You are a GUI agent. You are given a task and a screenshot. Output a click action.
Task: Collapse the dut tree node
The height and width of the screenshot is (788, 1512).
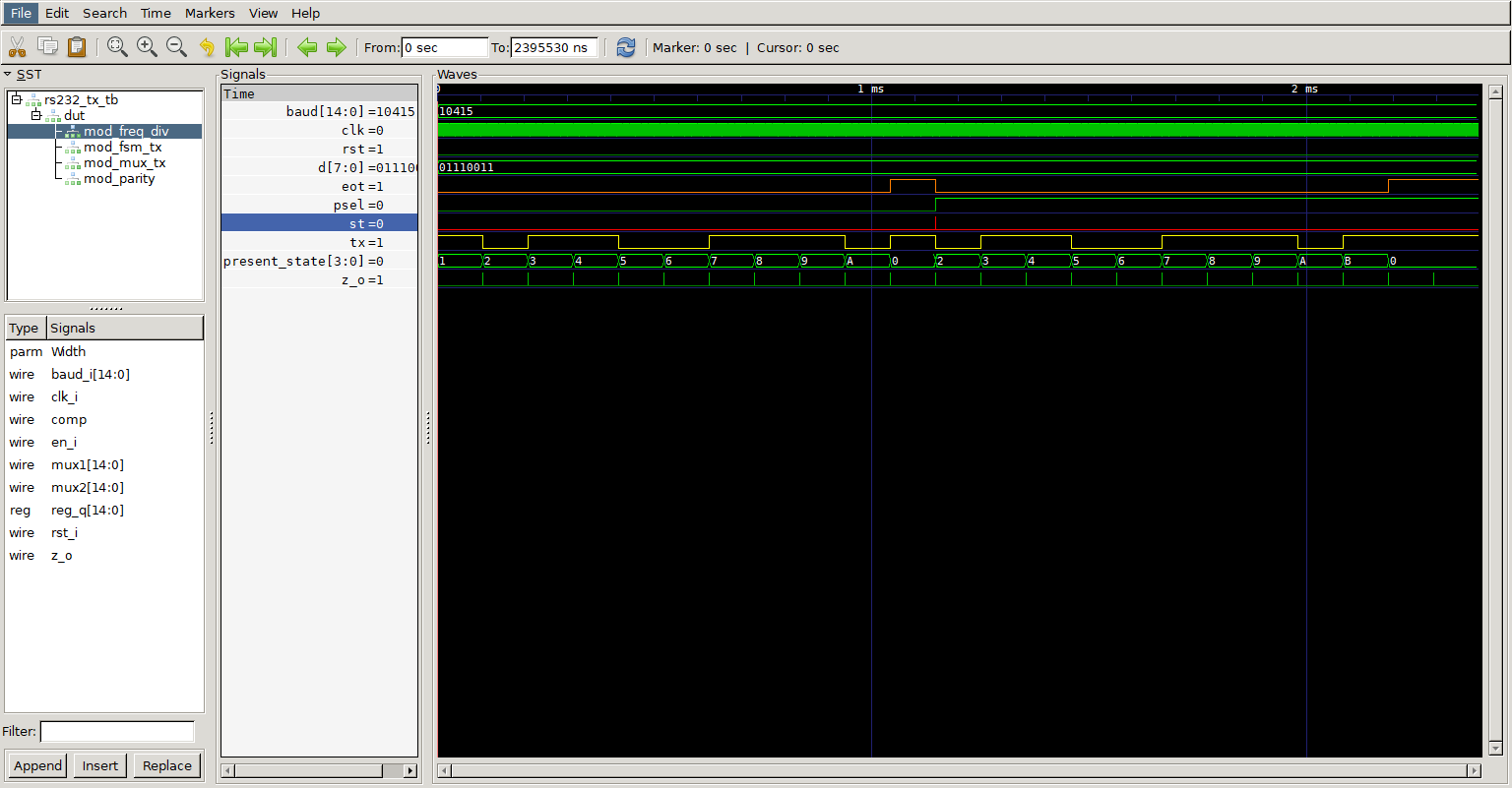(x=36, y=115)
